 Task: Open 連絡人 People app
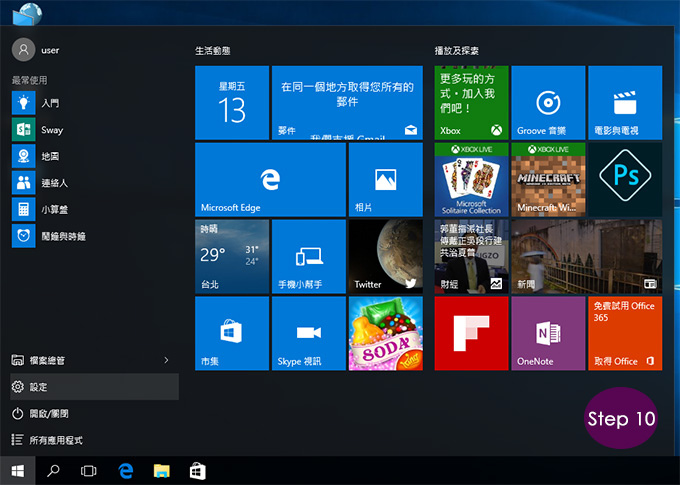pos(95,183)
